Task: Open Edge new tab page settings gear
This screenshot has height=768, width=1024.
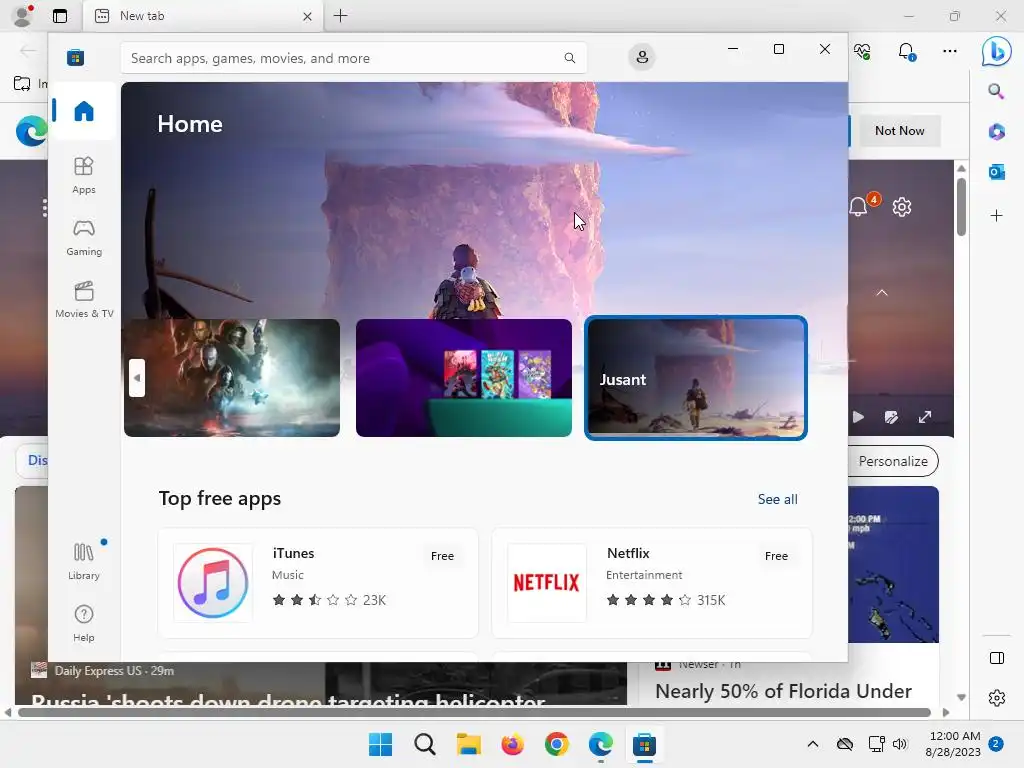Action: 902,207
